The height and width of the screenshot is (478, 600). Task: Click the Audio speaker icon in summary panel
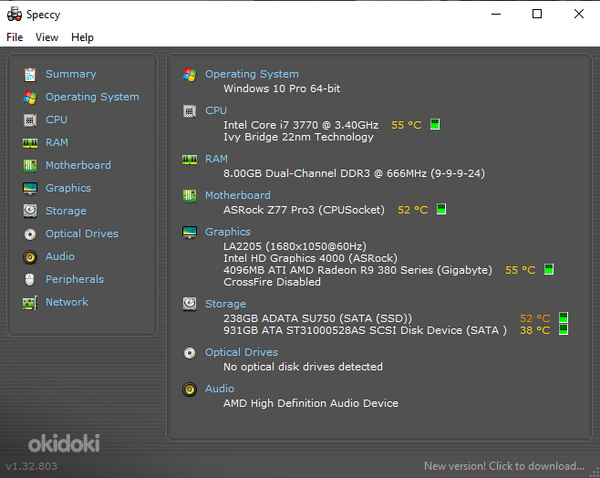189,390
